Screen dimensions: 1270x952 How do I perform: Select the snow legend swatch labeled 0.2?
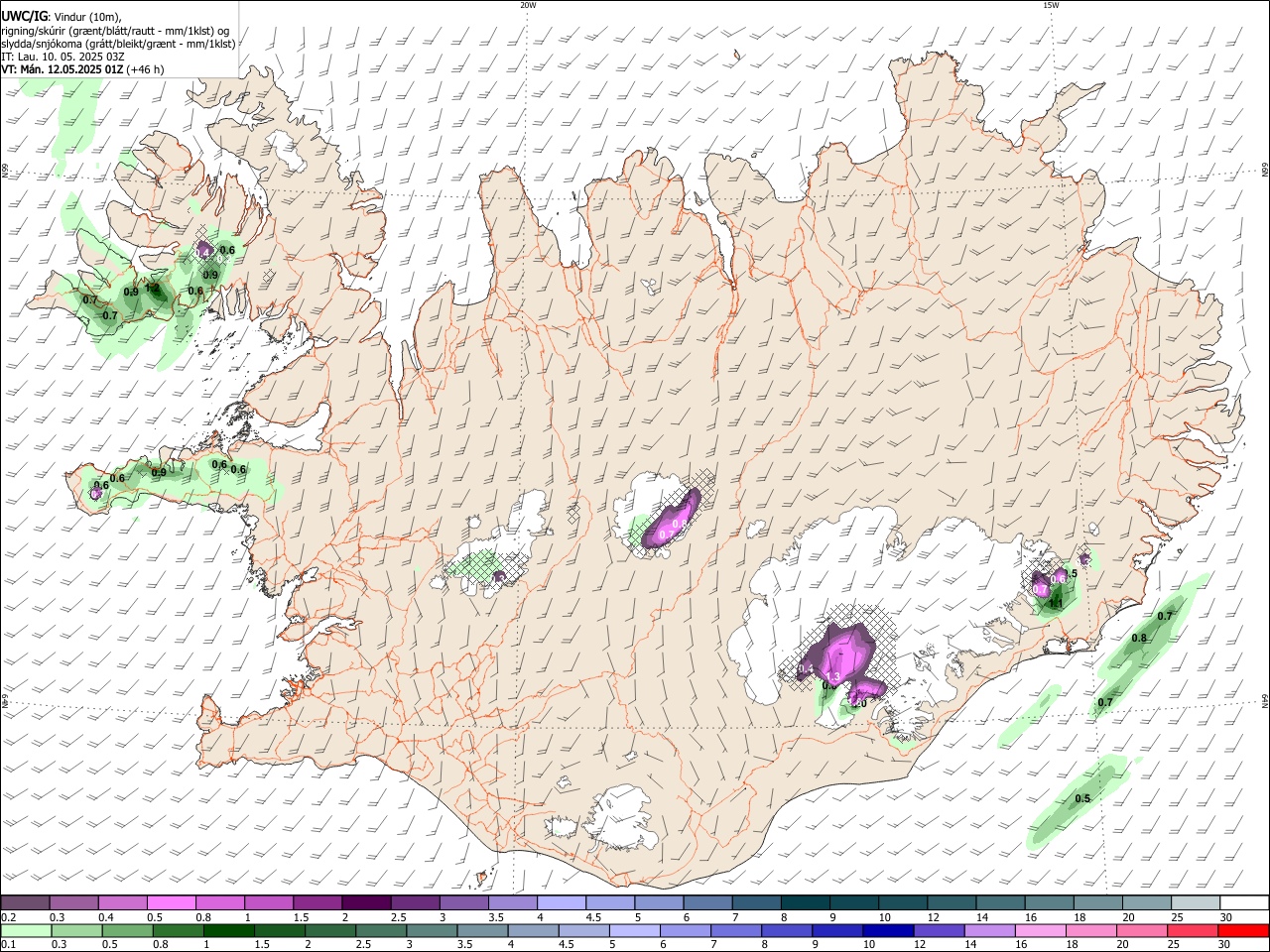(x=25, y=903)
